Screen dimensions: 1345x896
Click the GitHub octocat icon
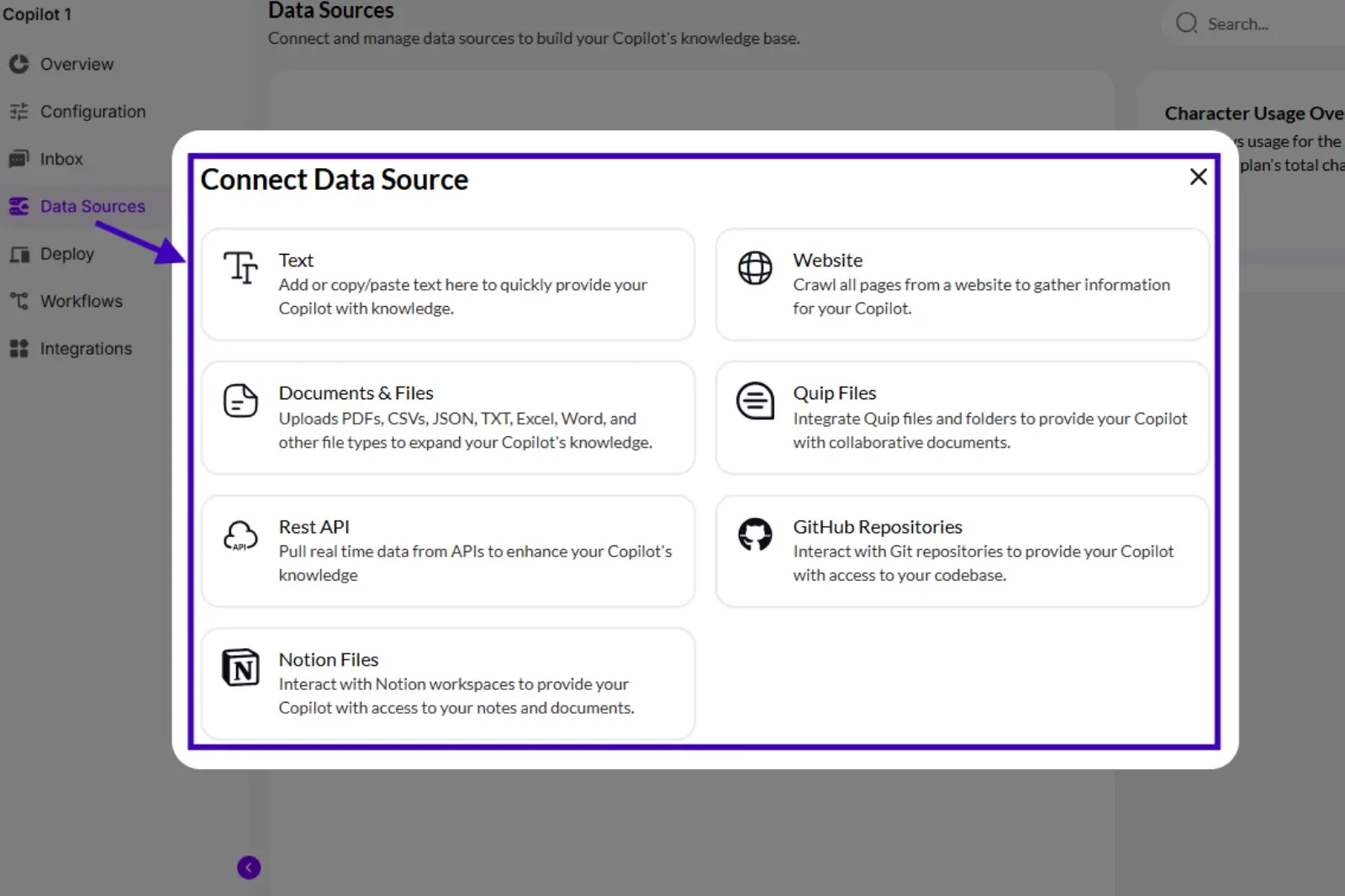coord(755,534)
